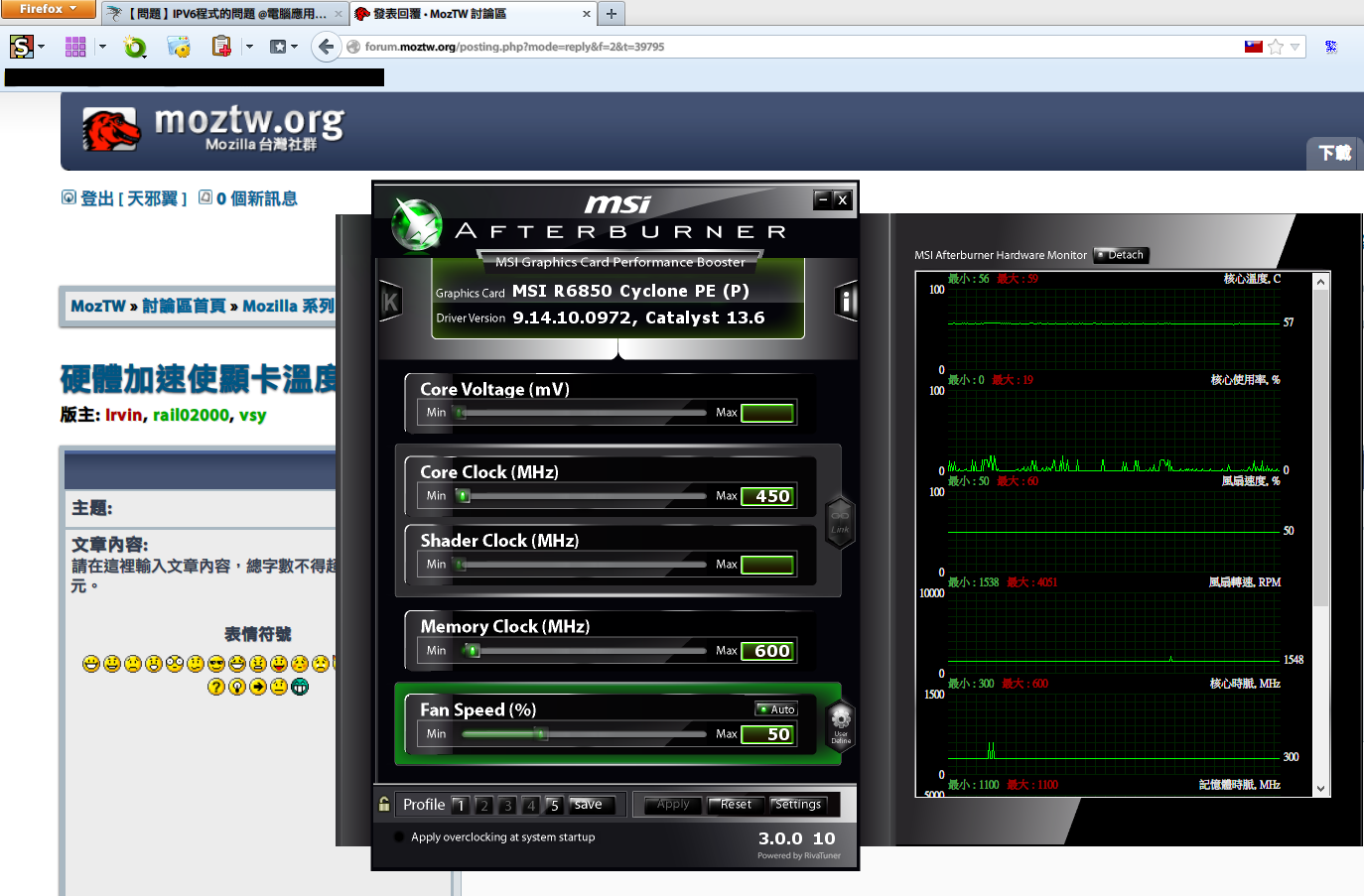Select profile slot 5
This screenshot has height=896, width=1364.
point(554,805)
